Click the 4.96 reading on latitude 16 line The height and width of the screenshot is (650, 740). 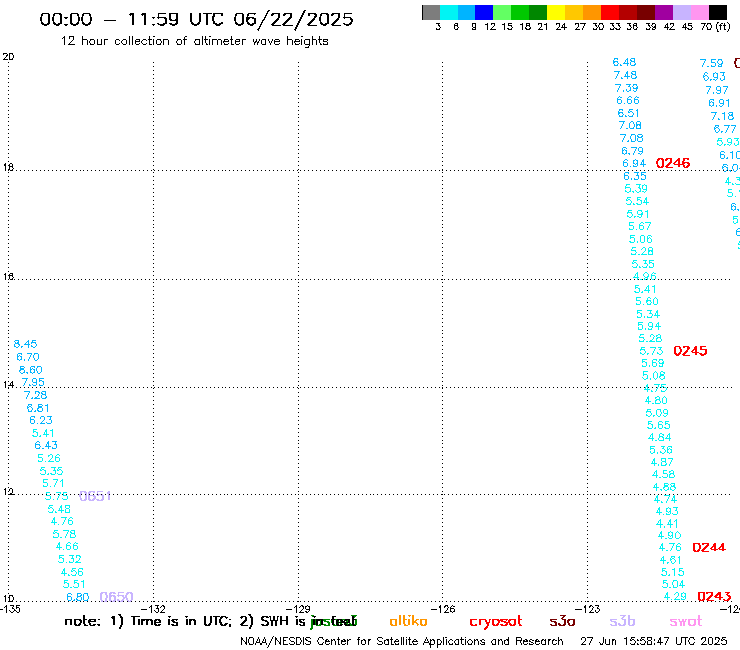644,277
